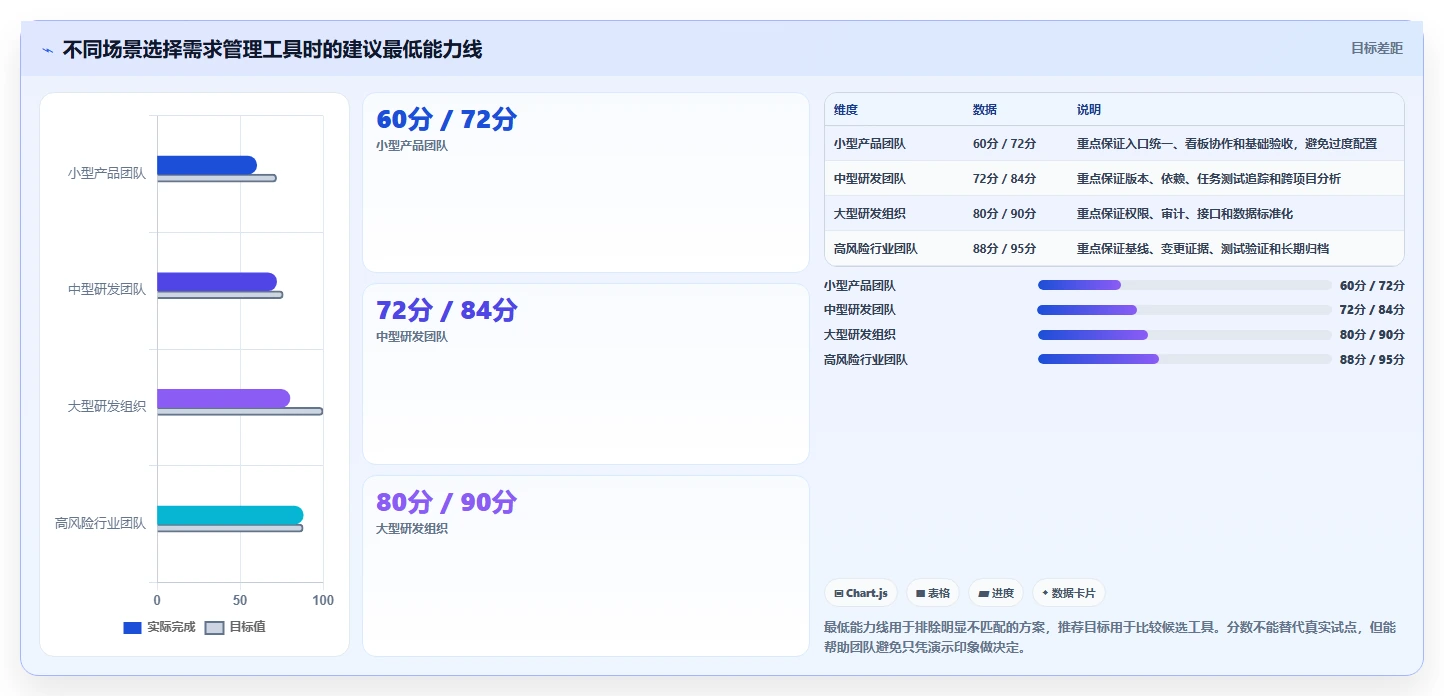Screen dimensions: 1444x696
Task: Click the 重点保证基线、变更证据、测试验证和长期归档 description cell
Action: coord(1203,249)
